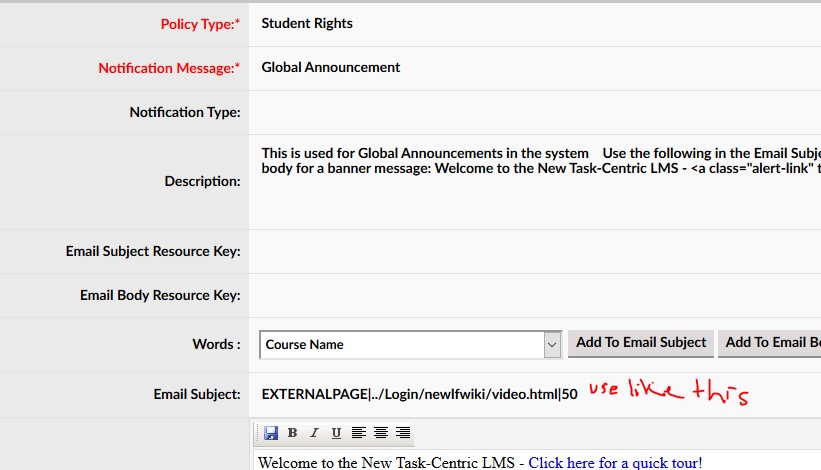821x470 pixels.
Task: Select the Course Name combo box
Action: click(x=410, y=345)
